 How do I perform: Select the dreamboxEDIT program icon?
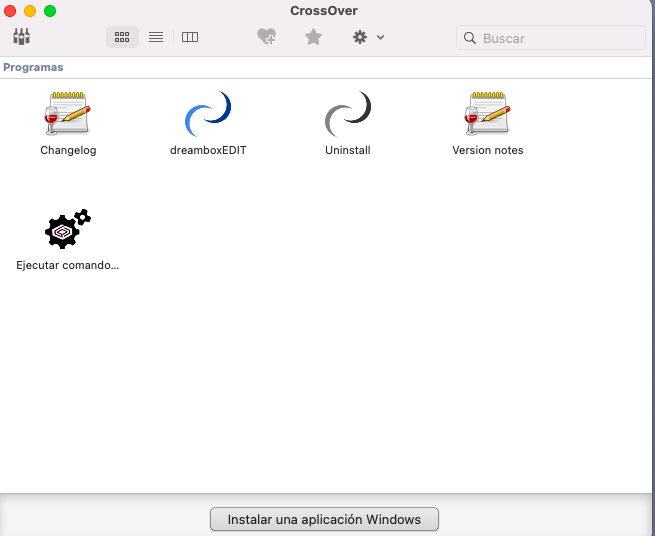(208, 114)
